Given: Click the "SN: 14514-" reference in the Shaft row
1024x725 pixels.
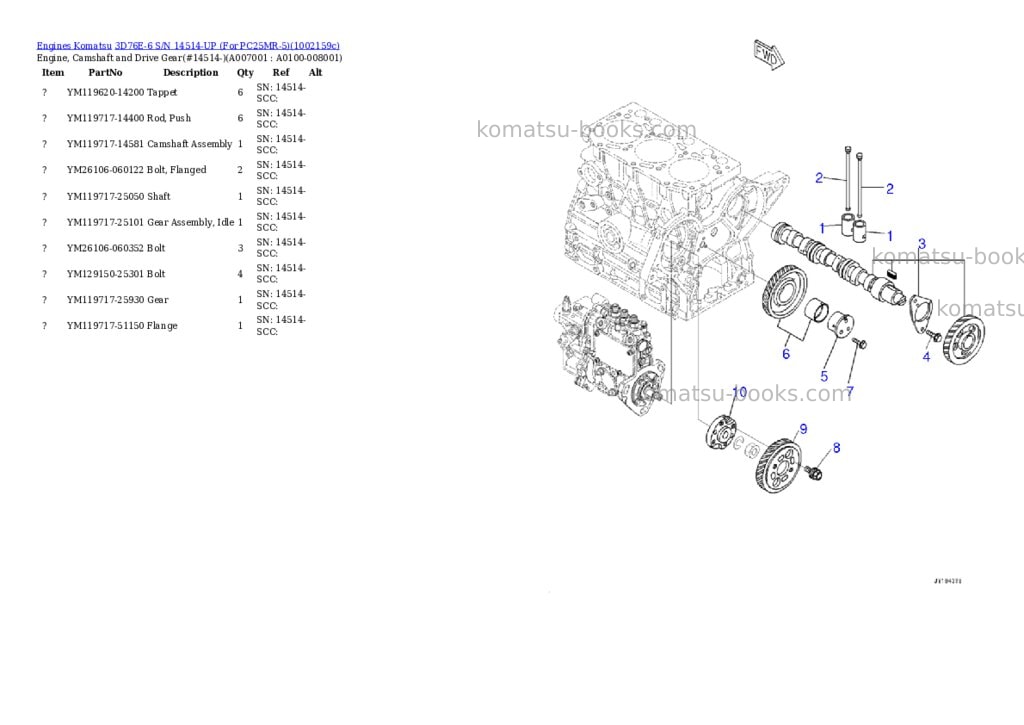Looking at the screenshot, I should click(x=281, y=191).
